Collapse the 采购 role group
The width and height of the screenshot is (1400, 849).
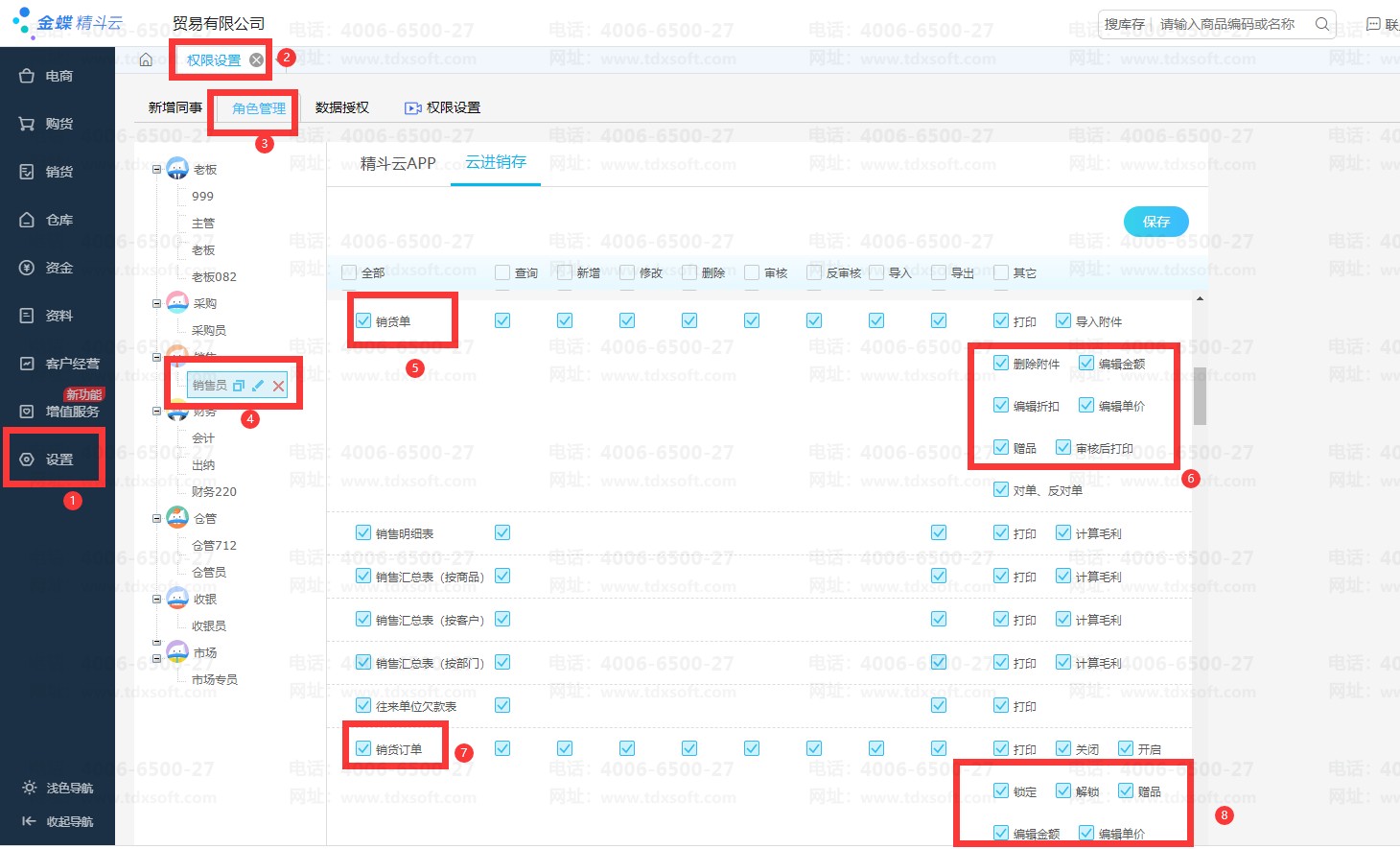(x=157, y=304)
